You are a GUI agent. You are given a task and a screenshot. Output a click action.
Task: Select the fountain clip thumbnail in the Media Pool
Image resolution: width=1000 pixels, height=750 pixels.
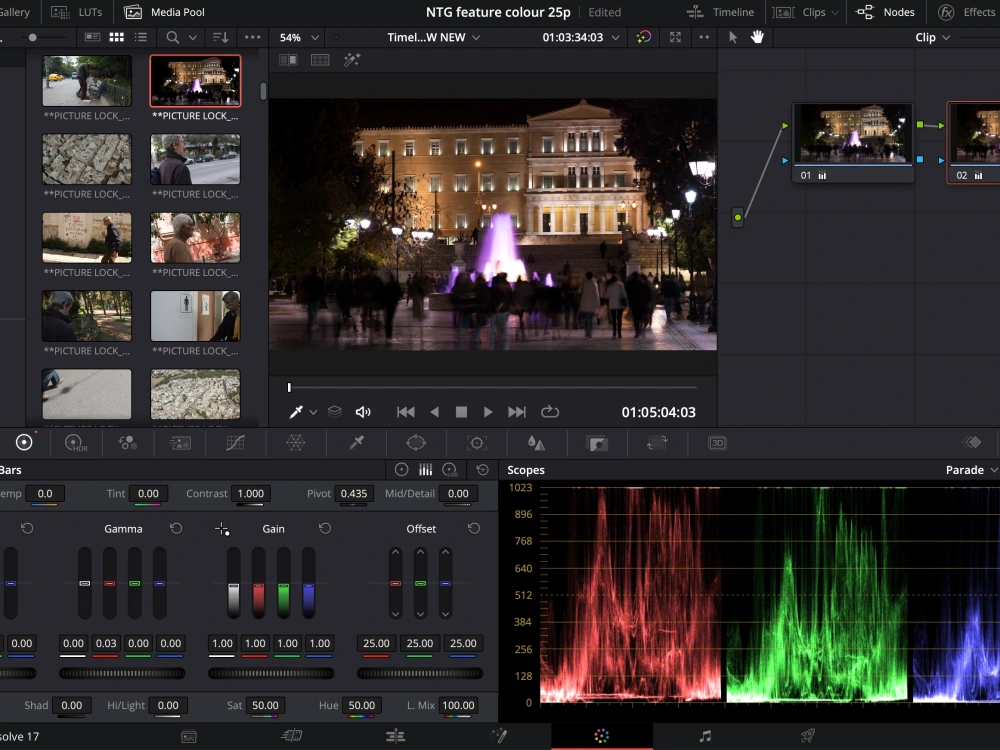click(x=195, y=81)
